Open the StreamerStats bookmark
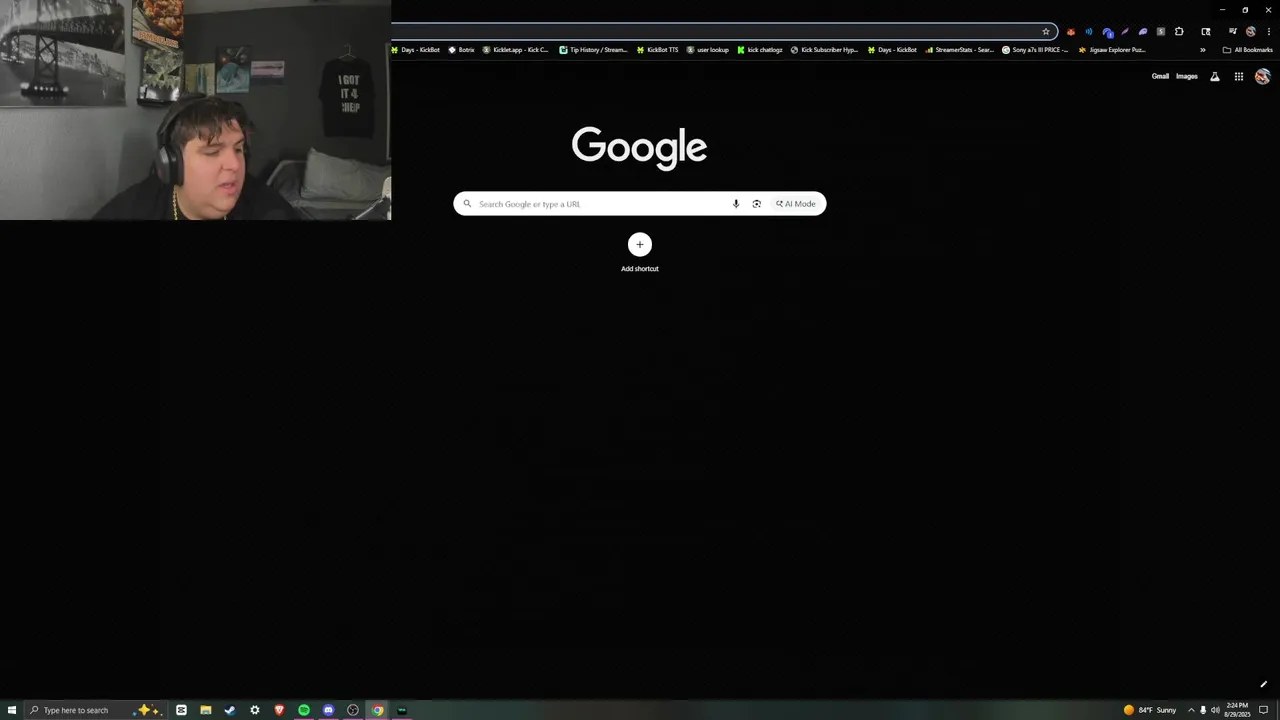 coord(960,49)
